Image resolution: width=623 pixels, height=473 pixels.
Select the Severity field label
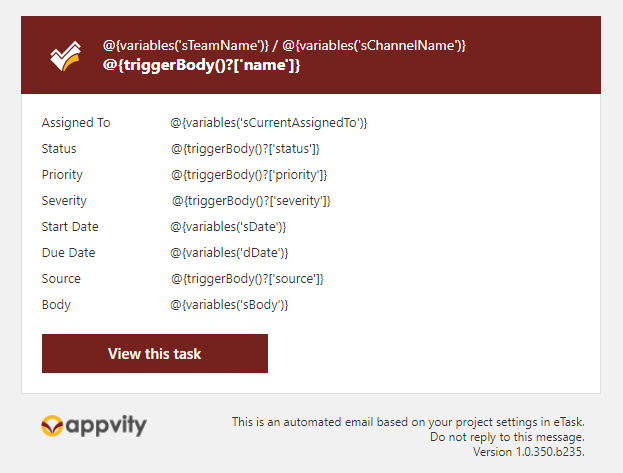click(64, 201)
